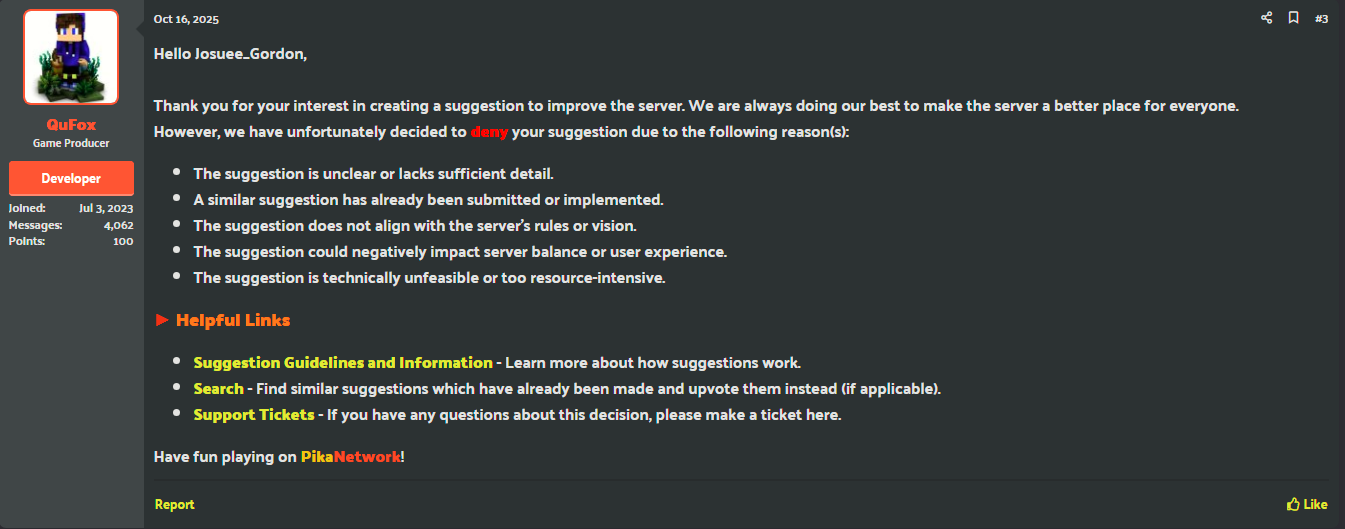The image size is (1345, 529).
Task: Report this post
Action: coord(174,504)
